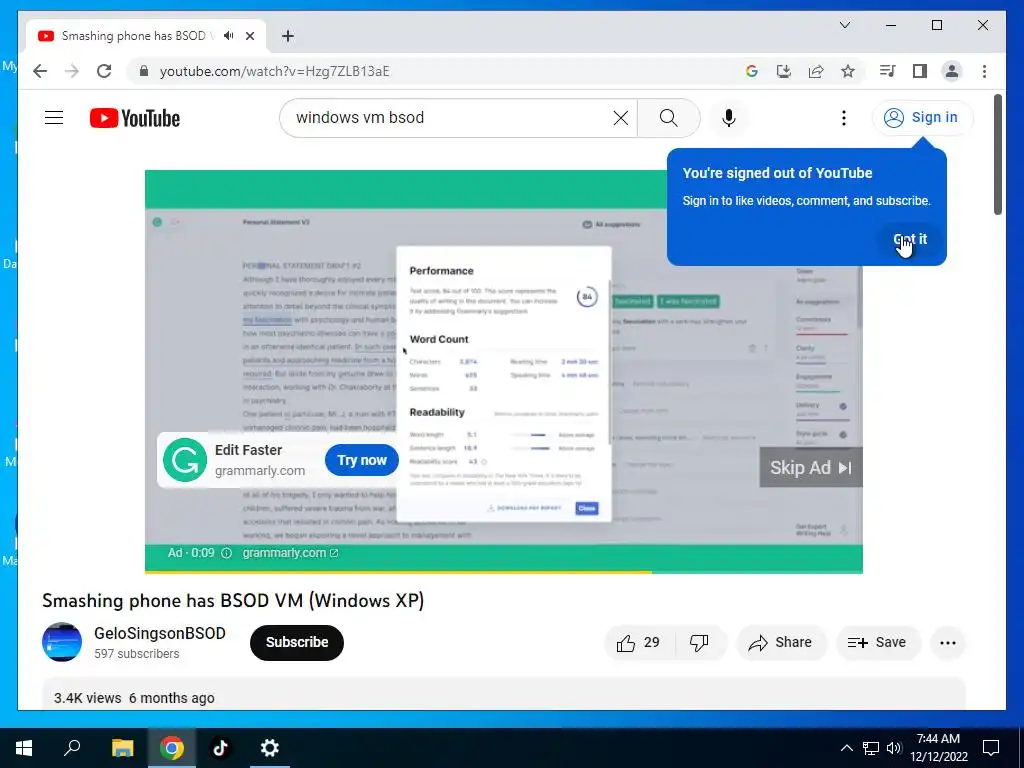
Task: Dismiss the popup with Got it
Action: click(910, 239)
